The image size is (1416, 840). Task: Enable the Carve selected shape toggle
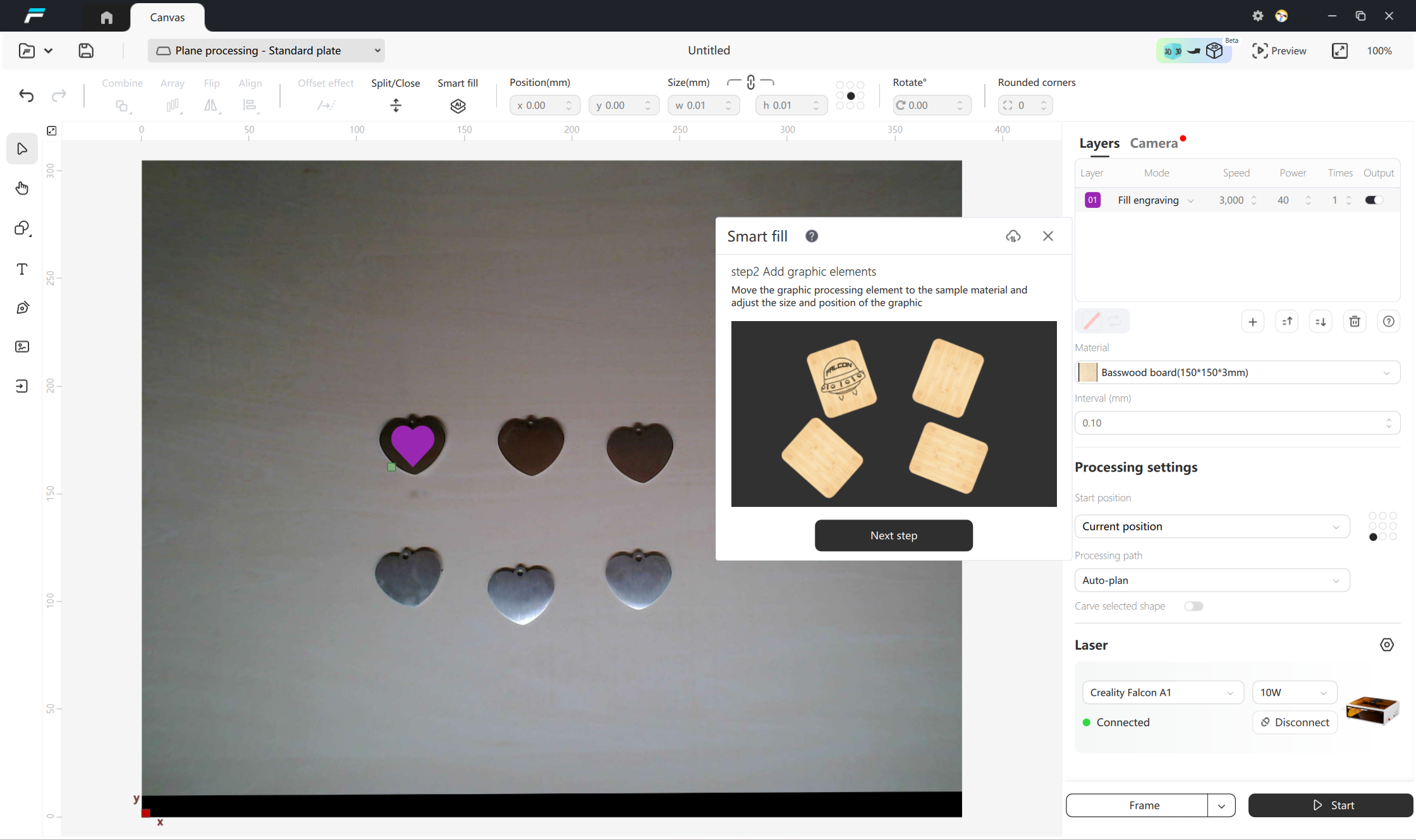click(1193, 606)
